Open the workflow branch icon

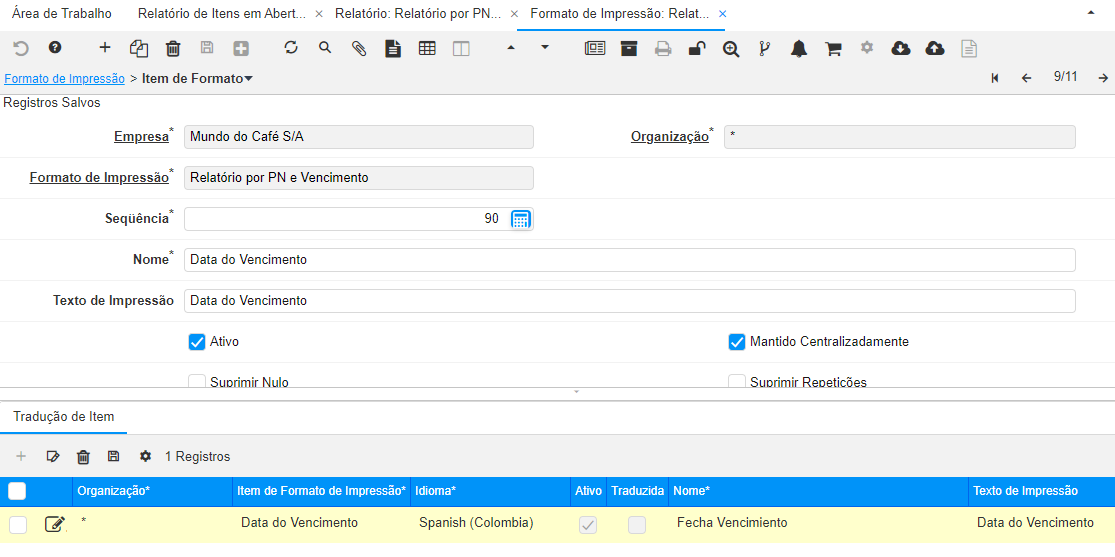pyautogui.click(x=765, y=48)
